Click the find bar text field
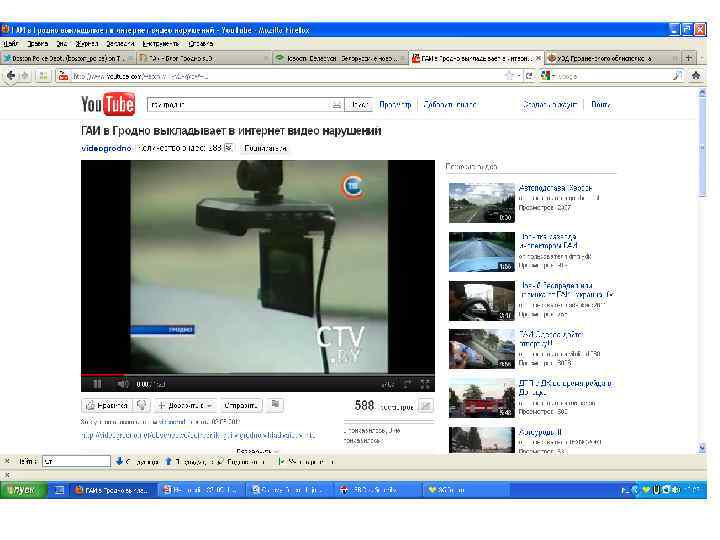 tap(77, 461)
